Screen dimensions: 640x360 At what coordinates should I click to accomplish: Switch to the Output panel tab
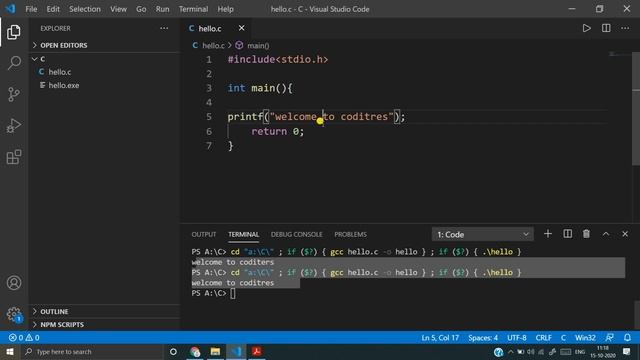click(204, 234)
